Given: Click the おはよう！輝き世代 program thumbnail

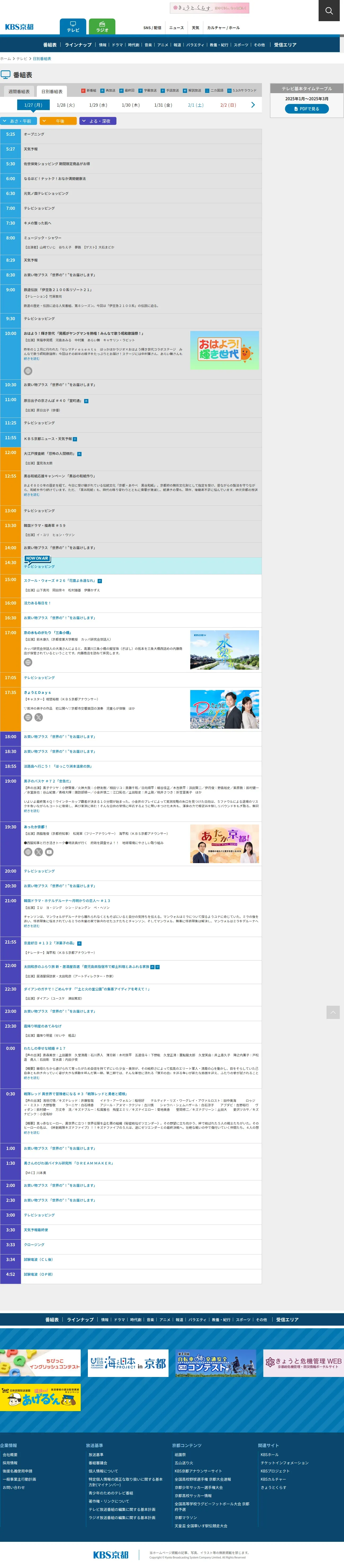Looking at the screenshot, I should point(225,350).
